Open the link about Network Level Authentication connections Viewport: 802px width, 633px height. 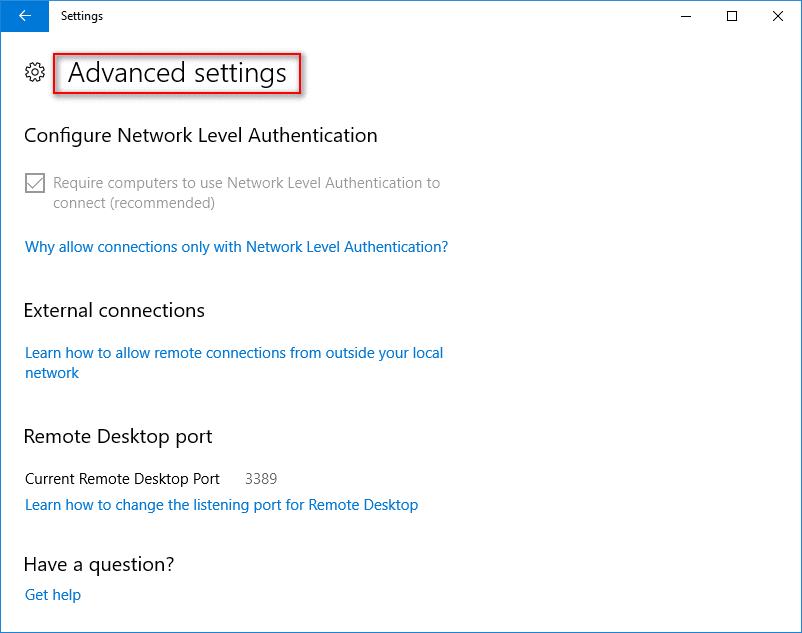click(x=236, y=247)
